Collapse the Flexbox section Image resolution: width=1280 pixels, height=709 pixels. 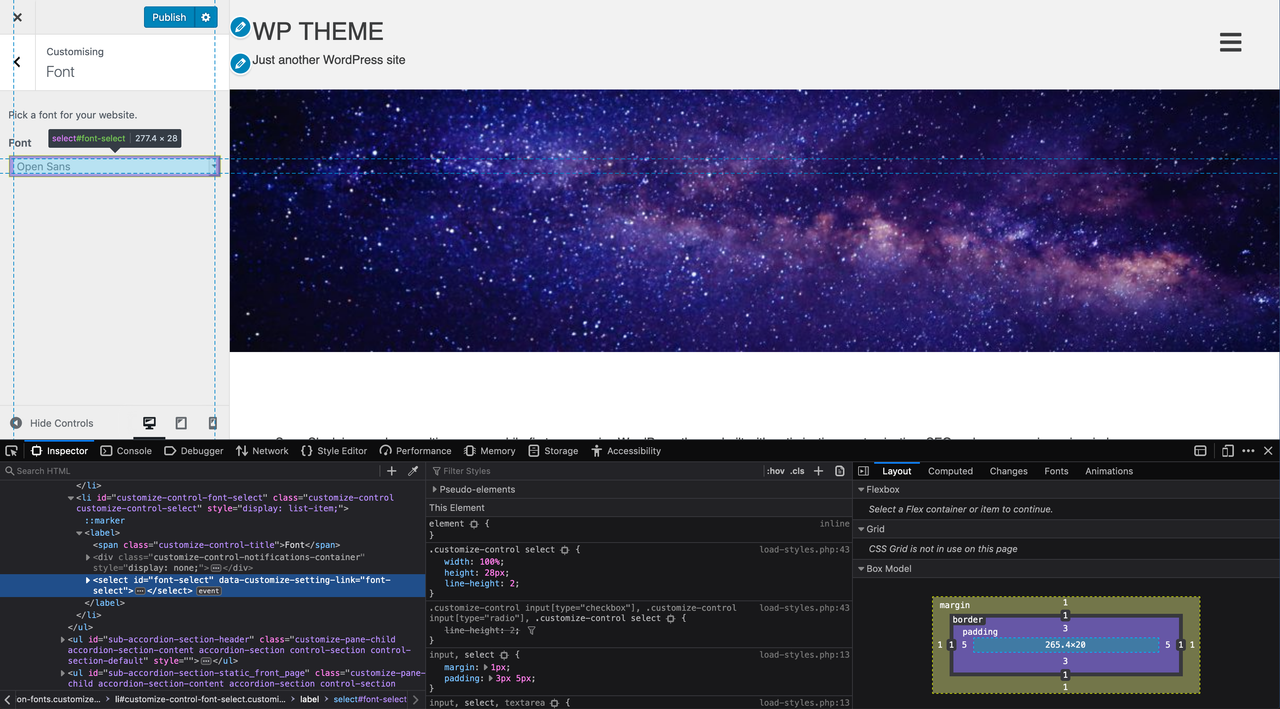coord(861,490)
